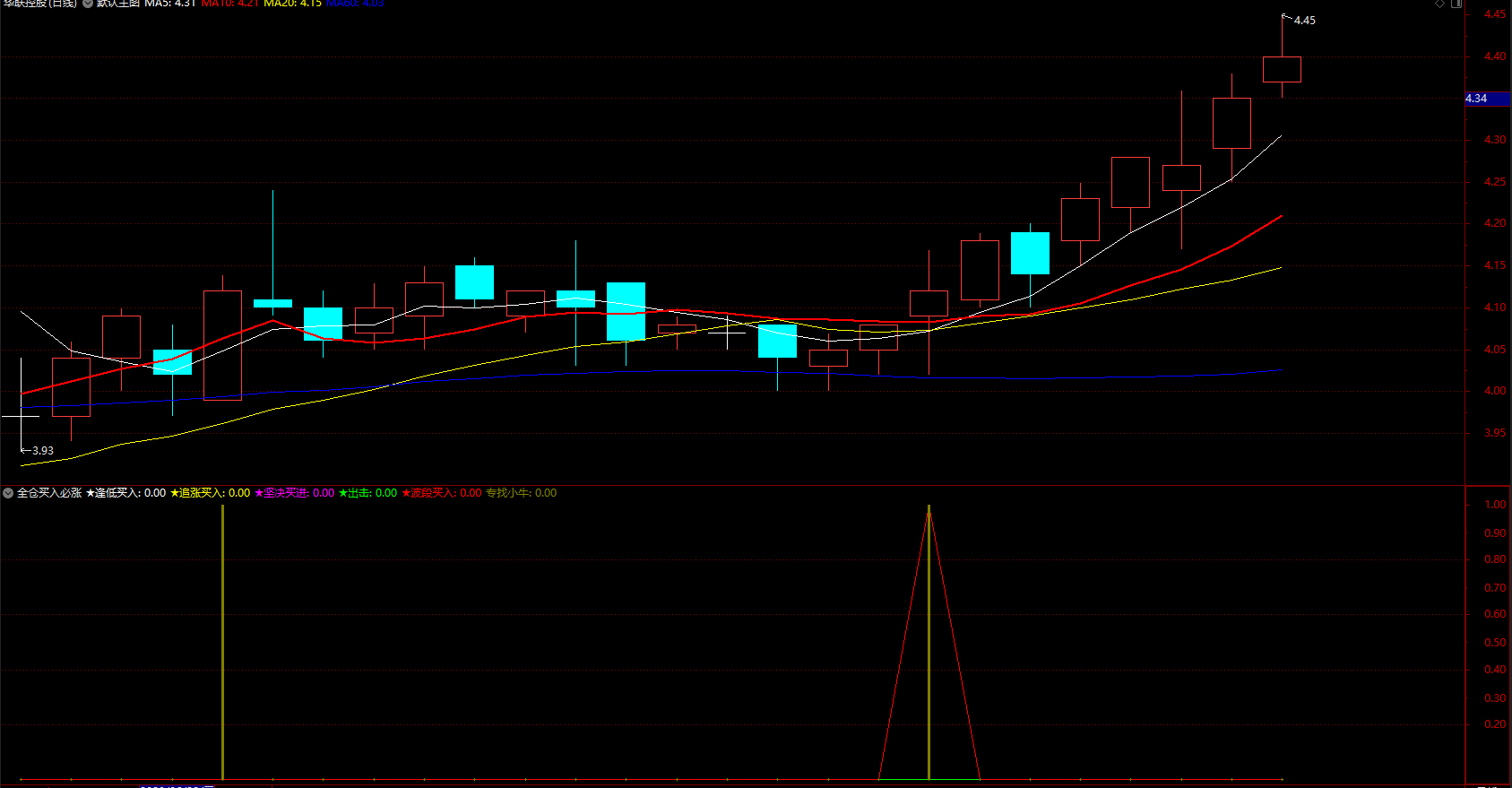Click the ★追涨买入: 0.00 label
This screenshot has width=1512, height=788.
pos(210,493)
